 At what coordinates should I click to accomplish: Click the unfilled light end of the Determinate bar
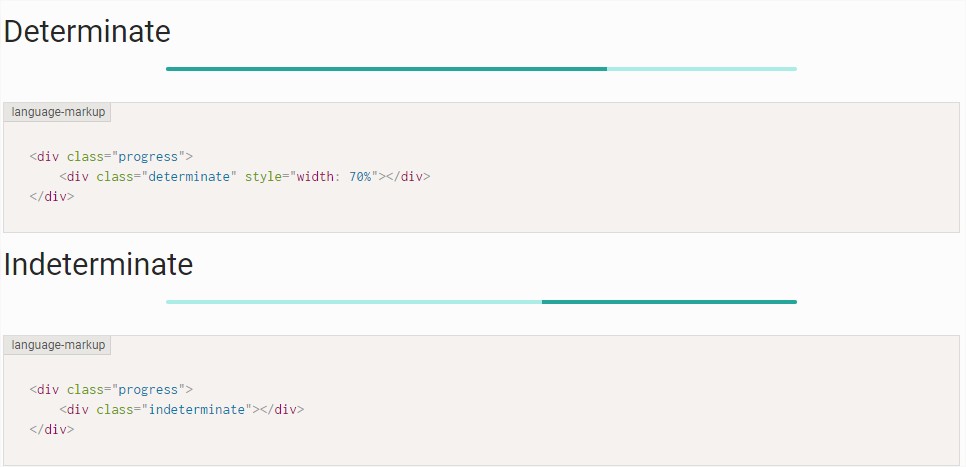pos(701,69)
